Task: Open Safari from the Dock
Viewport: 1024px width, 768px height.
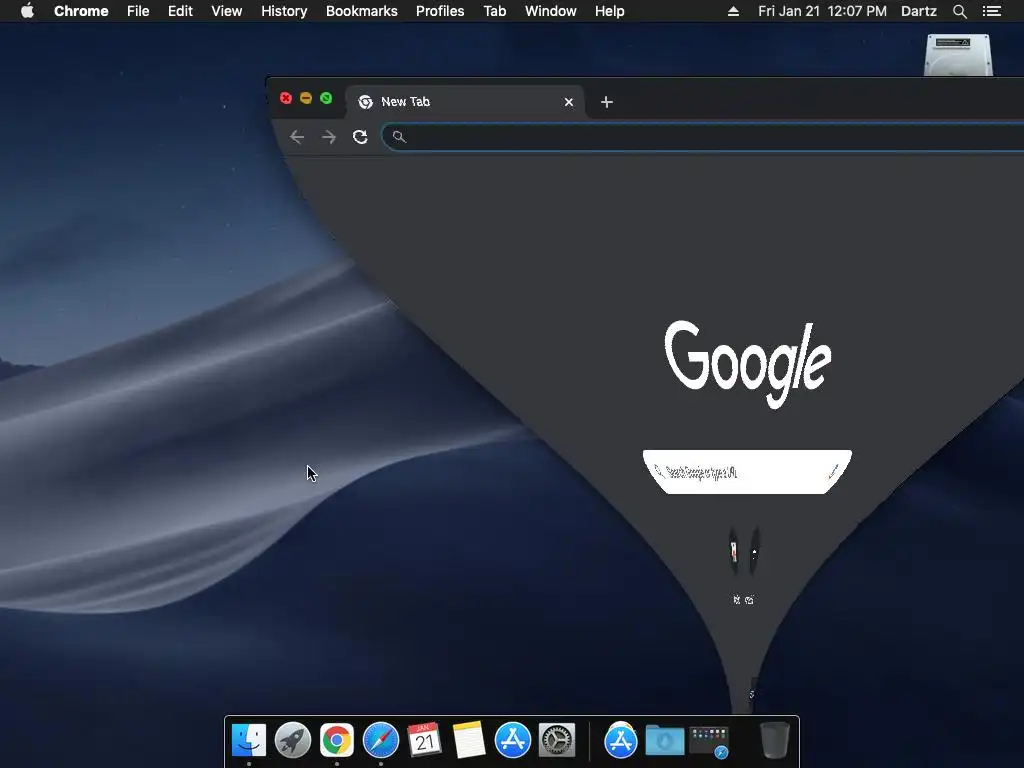Action: pyautogui.click(x=381, y=740)
